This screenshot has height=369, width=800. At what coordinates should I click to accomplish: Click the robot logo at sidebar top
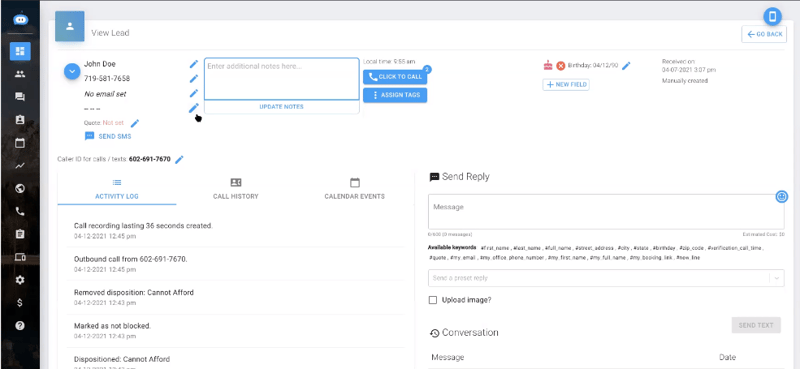pos(20,19)
